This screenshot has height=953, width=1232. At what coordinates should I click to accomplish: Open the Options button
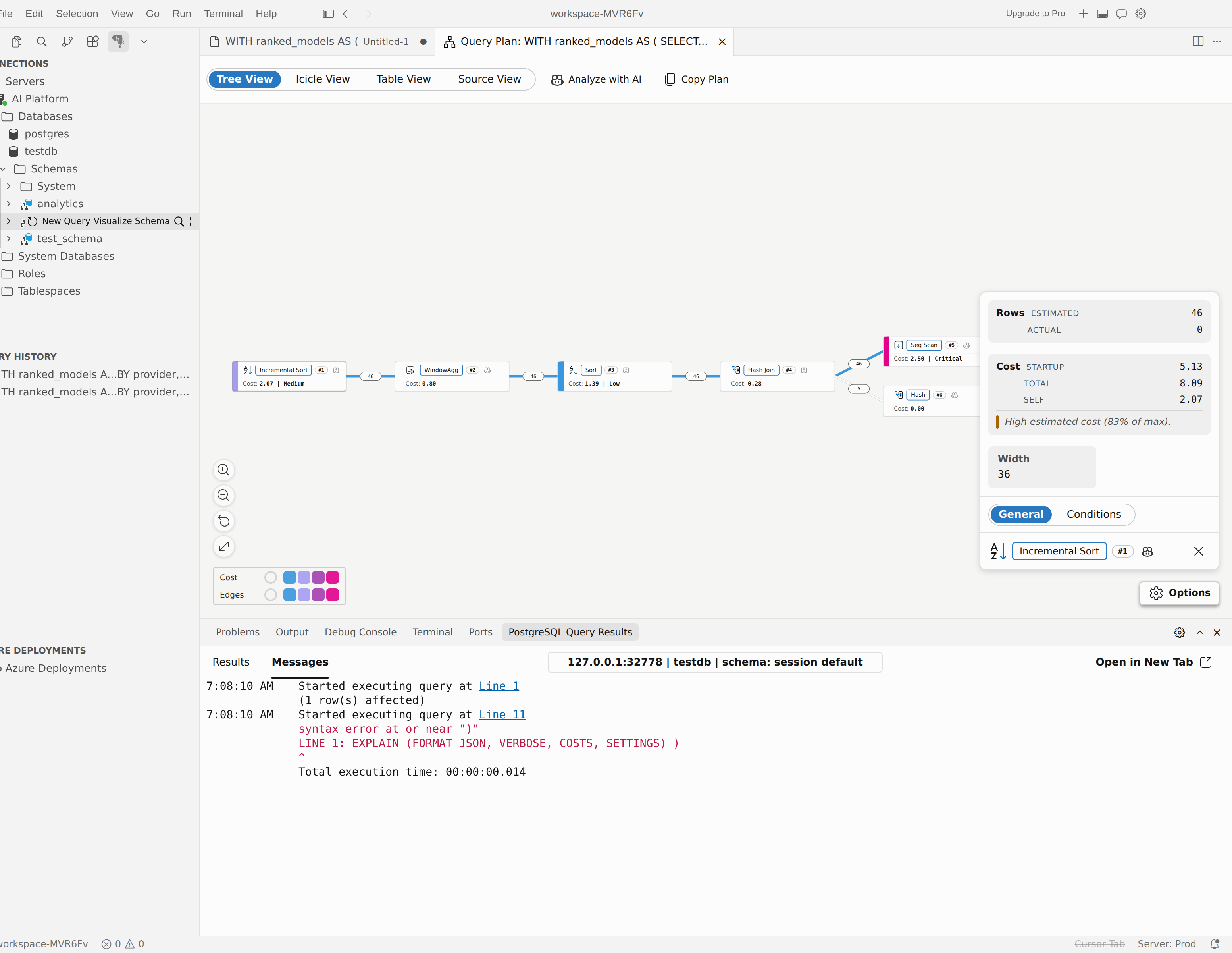pyautogui.click(x=1180, y=593)
